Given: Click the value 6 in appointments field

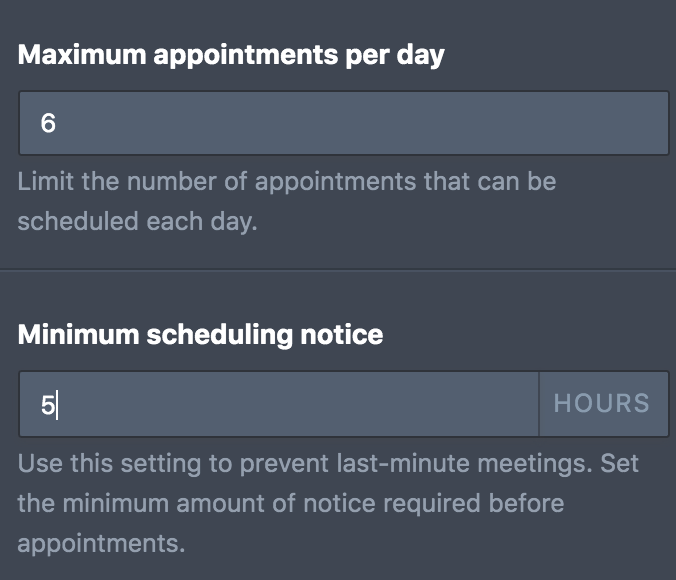Looking at the screenshot, I should click(48, 124).
